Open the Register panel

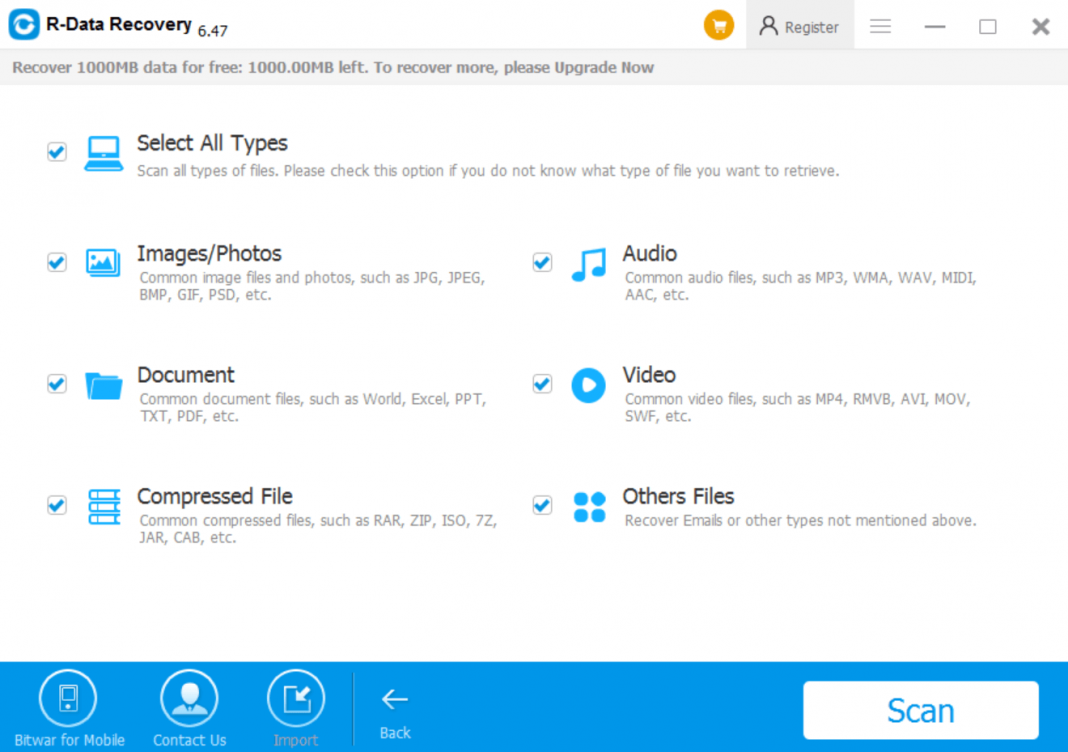799,27
